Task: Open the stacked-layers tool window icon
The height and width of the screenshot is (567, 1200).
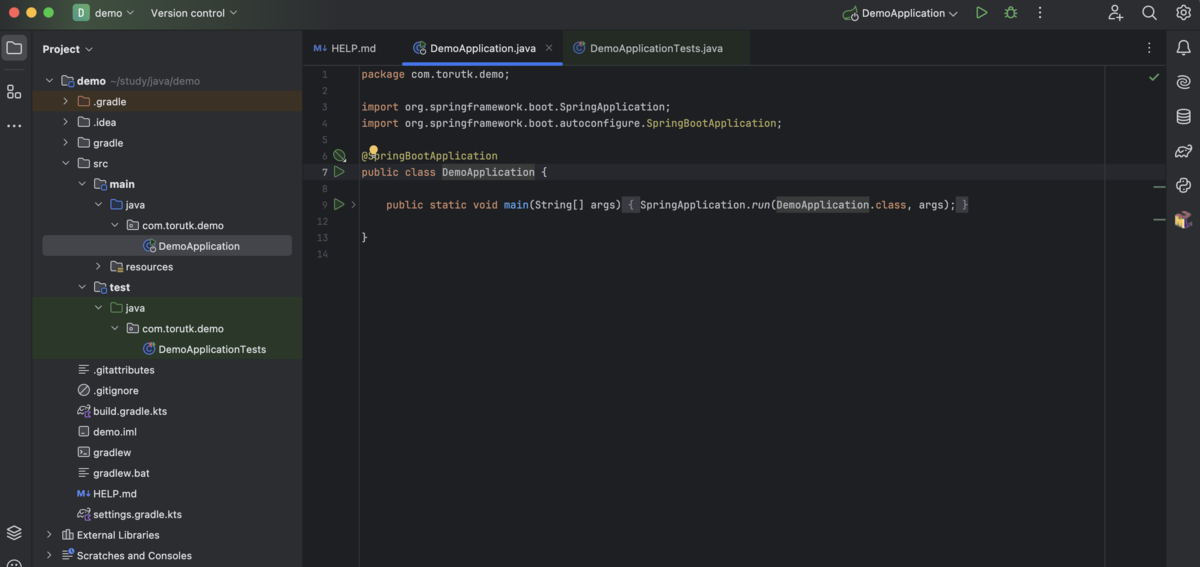Action: [x=14, y=533]
